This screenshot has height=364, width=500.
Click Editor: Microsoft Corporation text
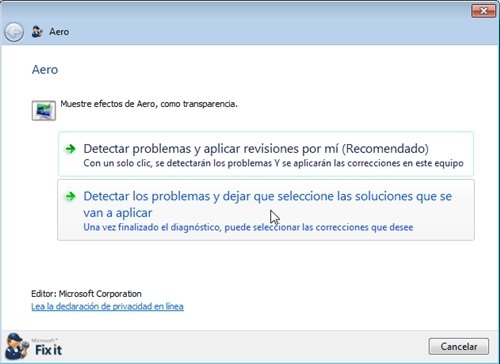86,294
